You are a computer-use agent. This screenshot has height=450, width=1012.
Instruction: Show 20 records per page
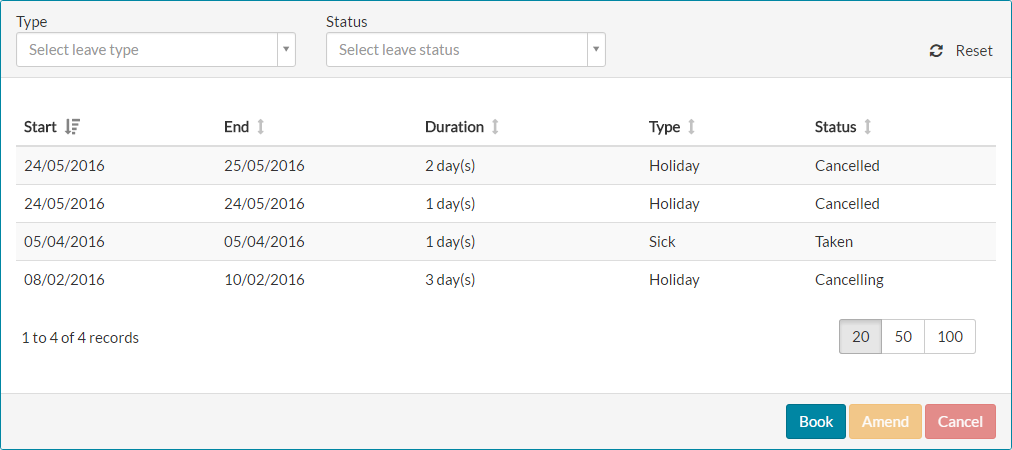click(860, 337)
